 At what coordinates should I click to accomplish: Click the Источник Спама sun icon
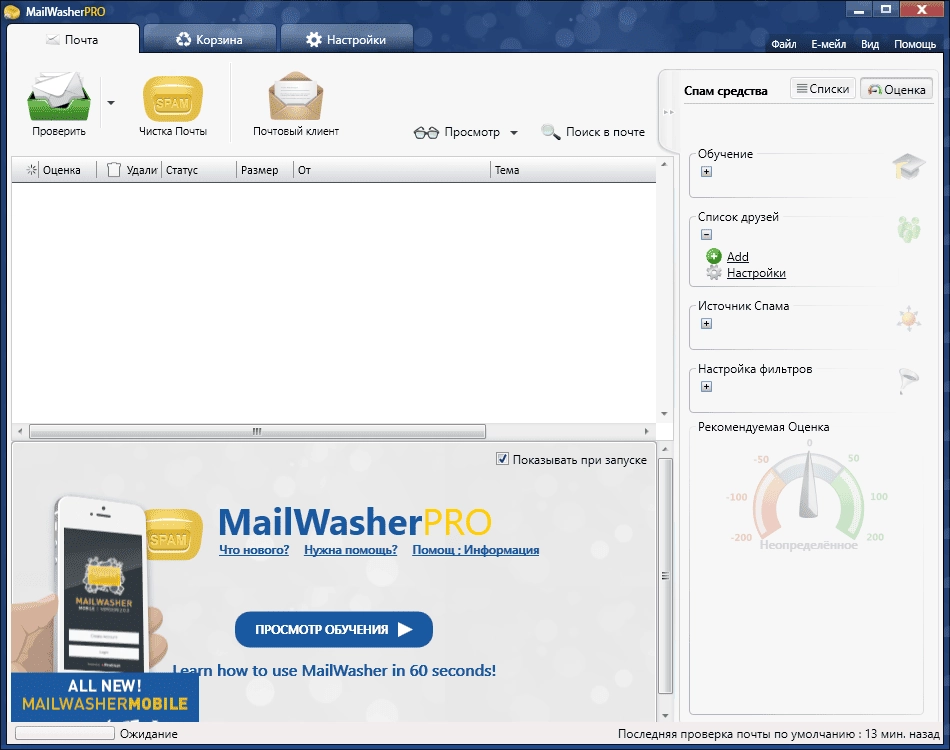click(909, 318)
